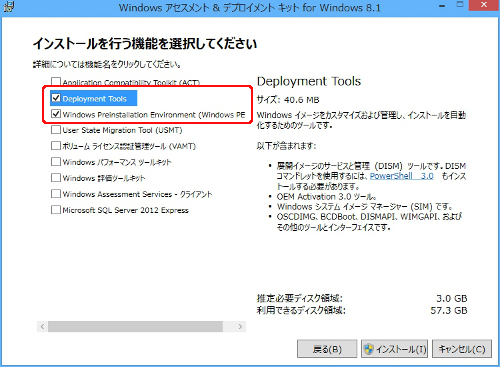Click the horizontal scrollbar left arrow
Image resolution: width=500 pixels, height=367 pixels.
click(42, 327)
